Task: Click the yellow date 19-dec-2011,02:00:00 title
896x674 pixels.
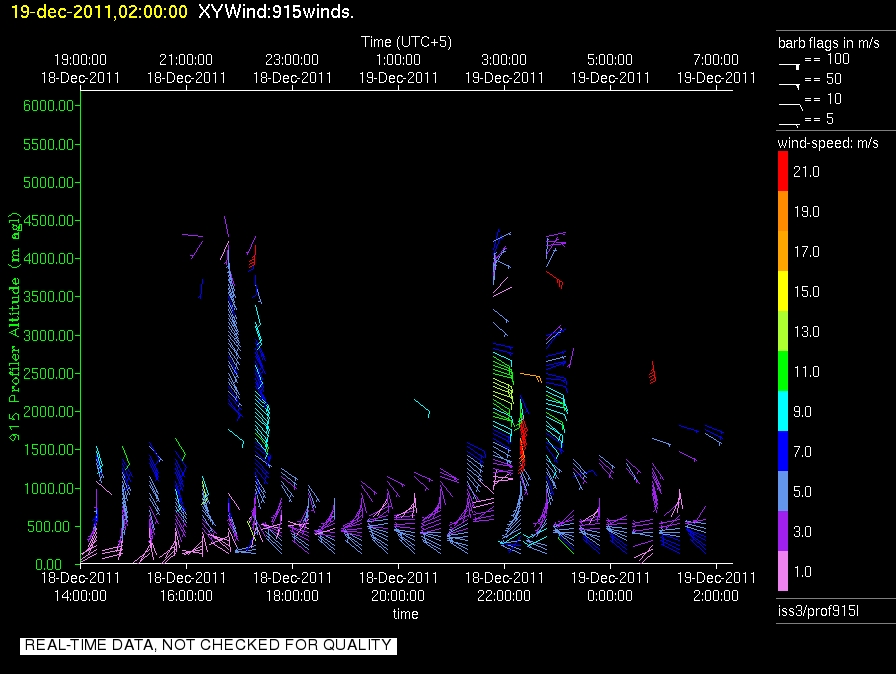Action: click(x=99, y=12)
